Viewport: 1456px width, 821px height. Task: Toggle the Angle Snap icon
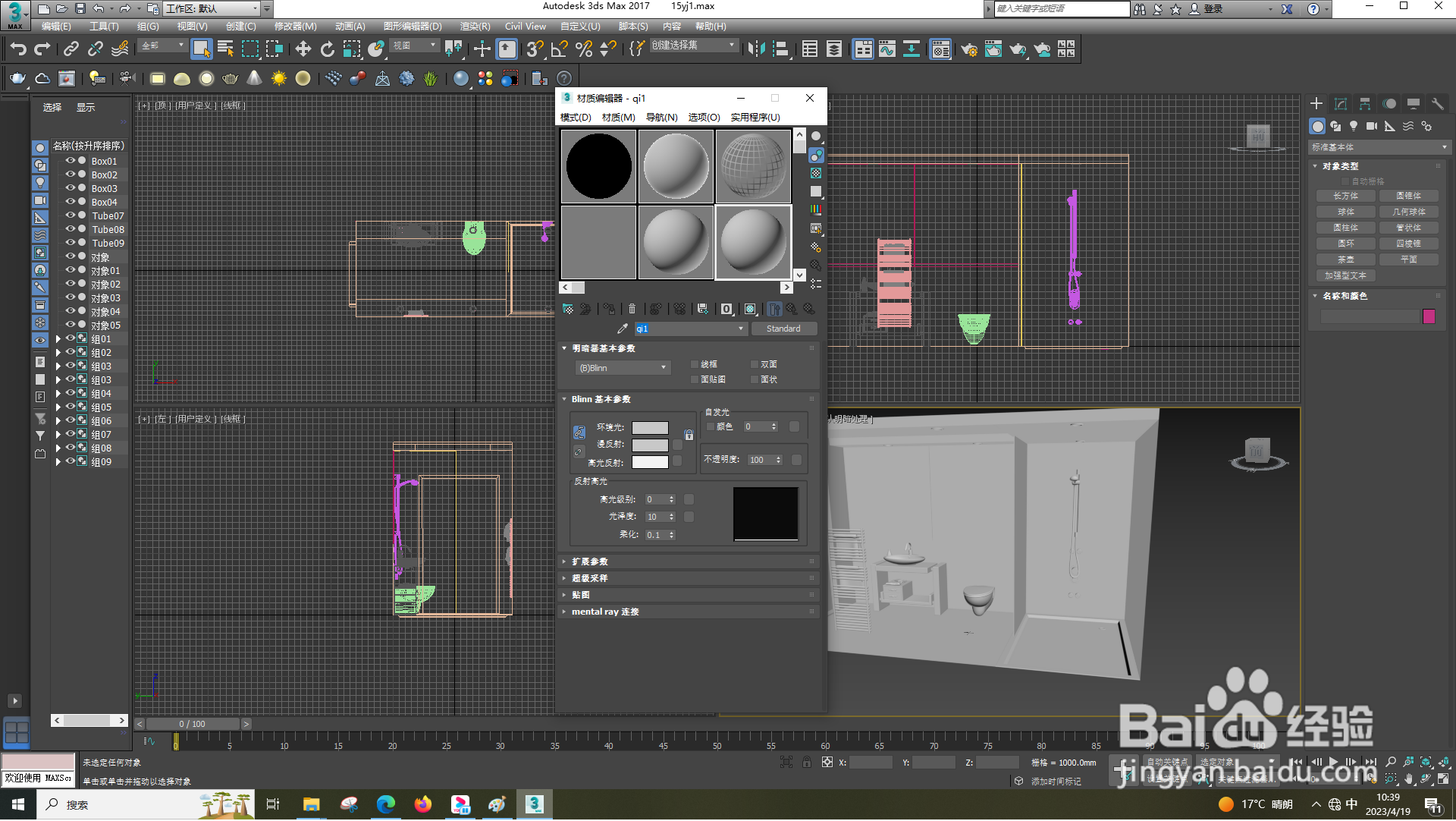click(559, 49)
